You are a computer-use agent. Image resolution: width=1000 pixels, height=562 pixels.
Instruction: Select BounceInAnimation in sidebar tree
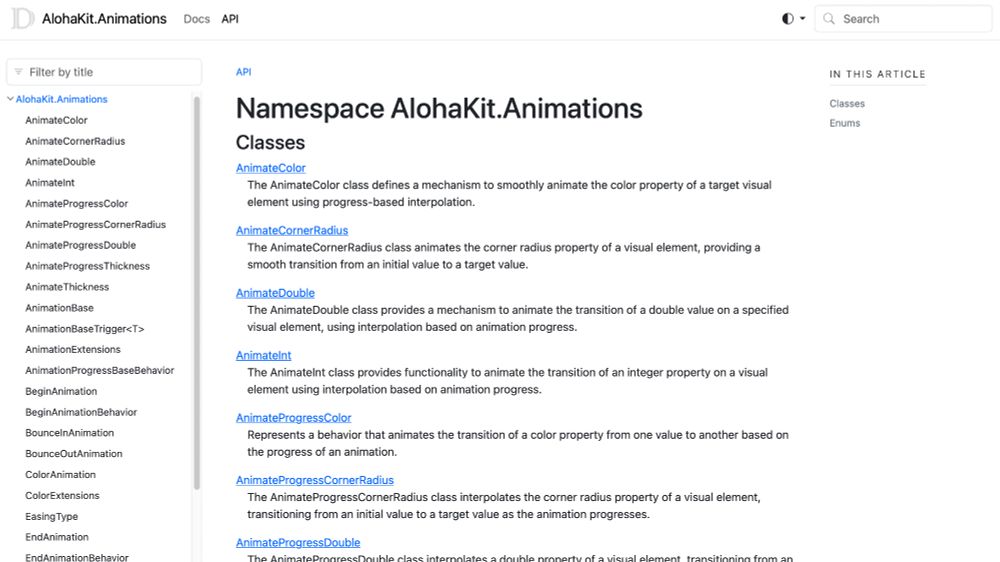[70, 433]
